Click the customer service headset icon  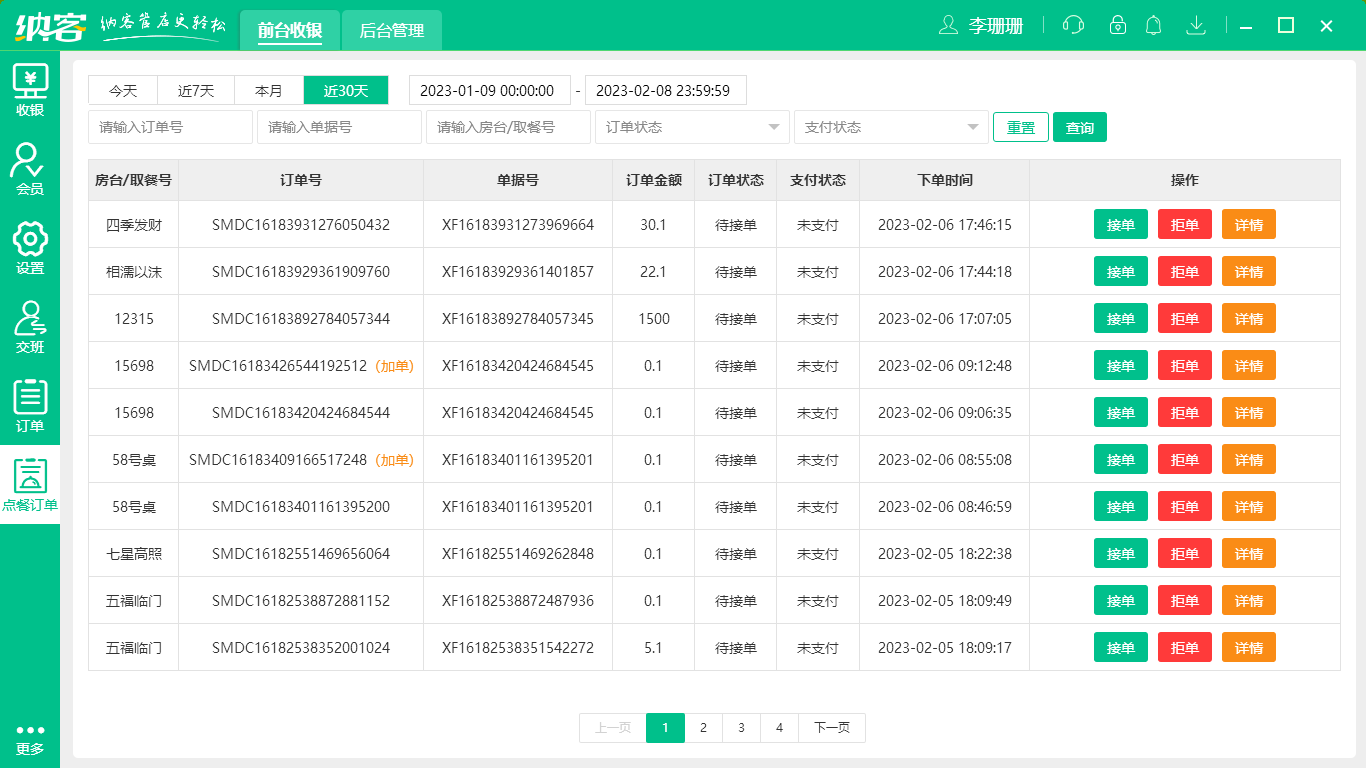[x=1073, y=26]
